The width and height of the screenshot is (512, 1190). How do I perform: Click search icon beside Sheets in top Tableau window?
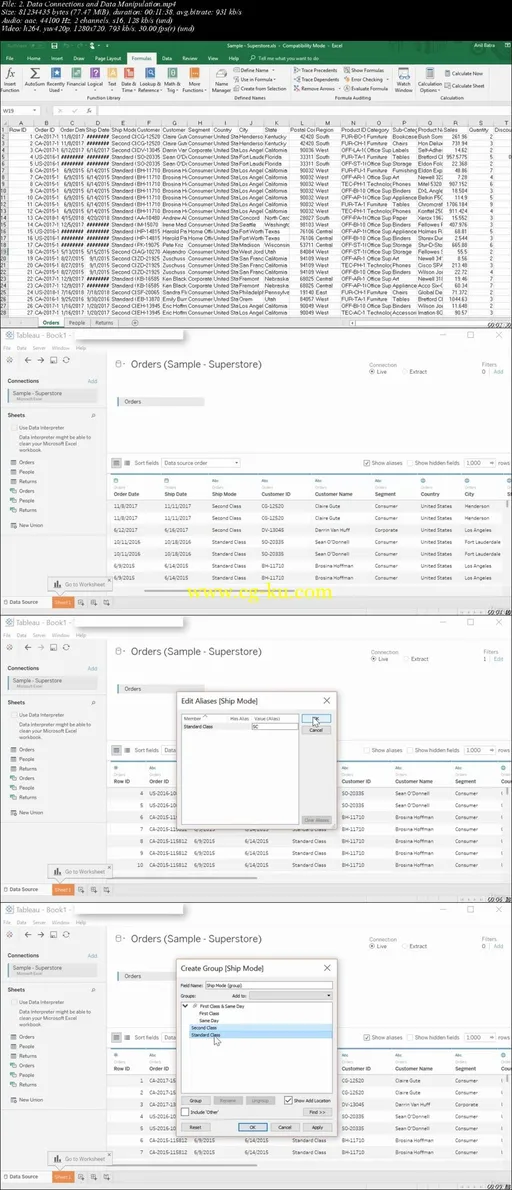[93, 416]
